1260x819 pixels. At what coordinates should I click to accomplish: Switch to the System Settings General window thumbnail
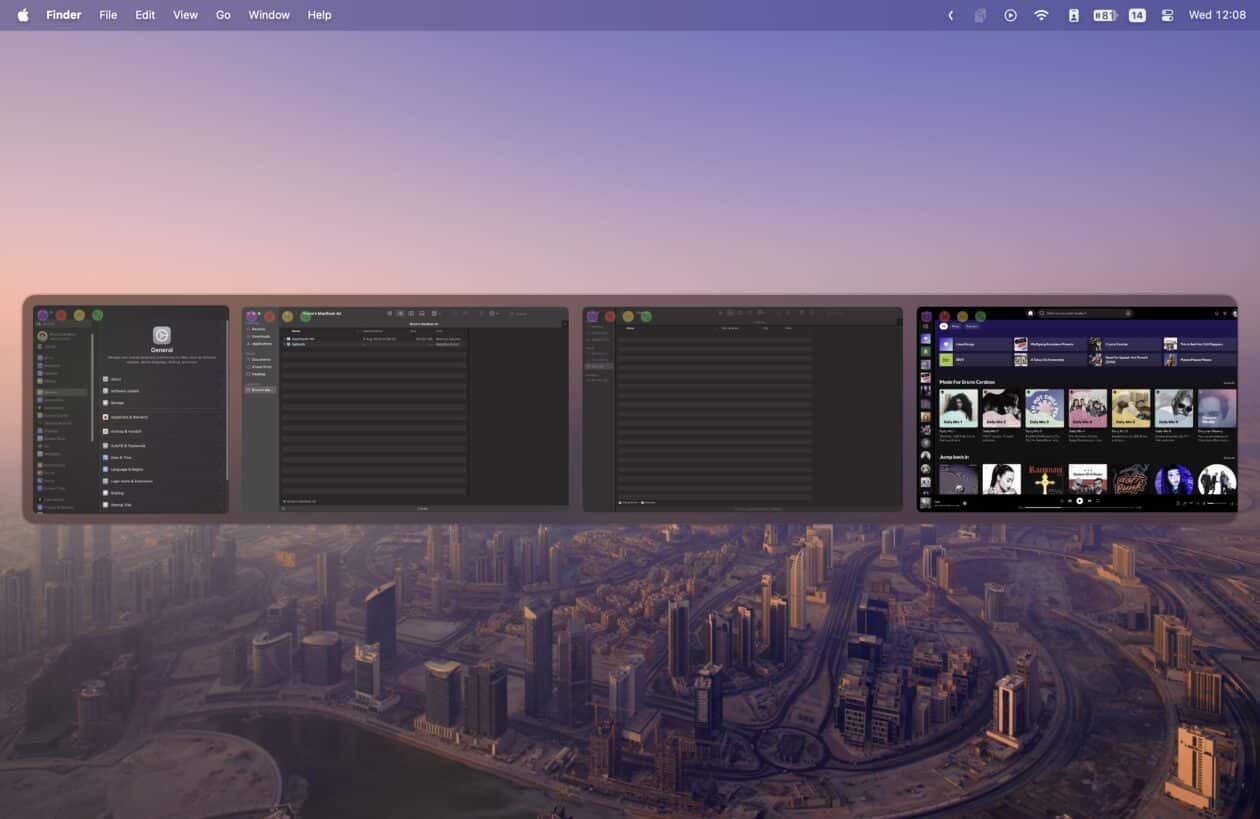point(131,410)
